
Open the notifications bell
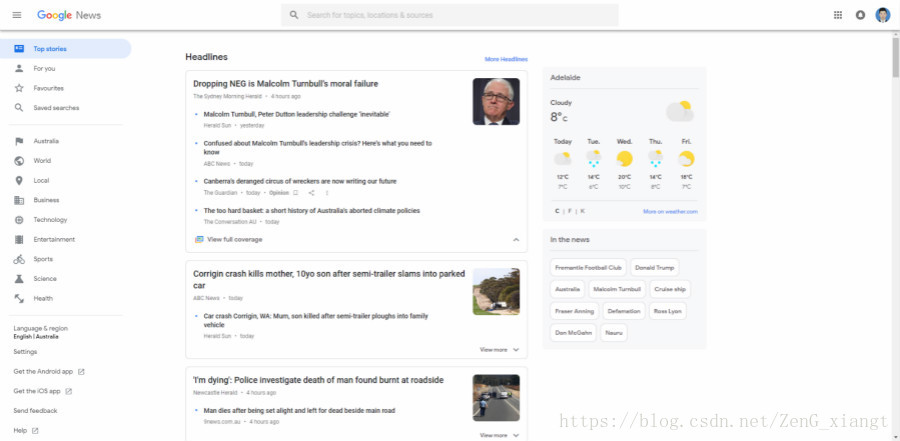860,15
